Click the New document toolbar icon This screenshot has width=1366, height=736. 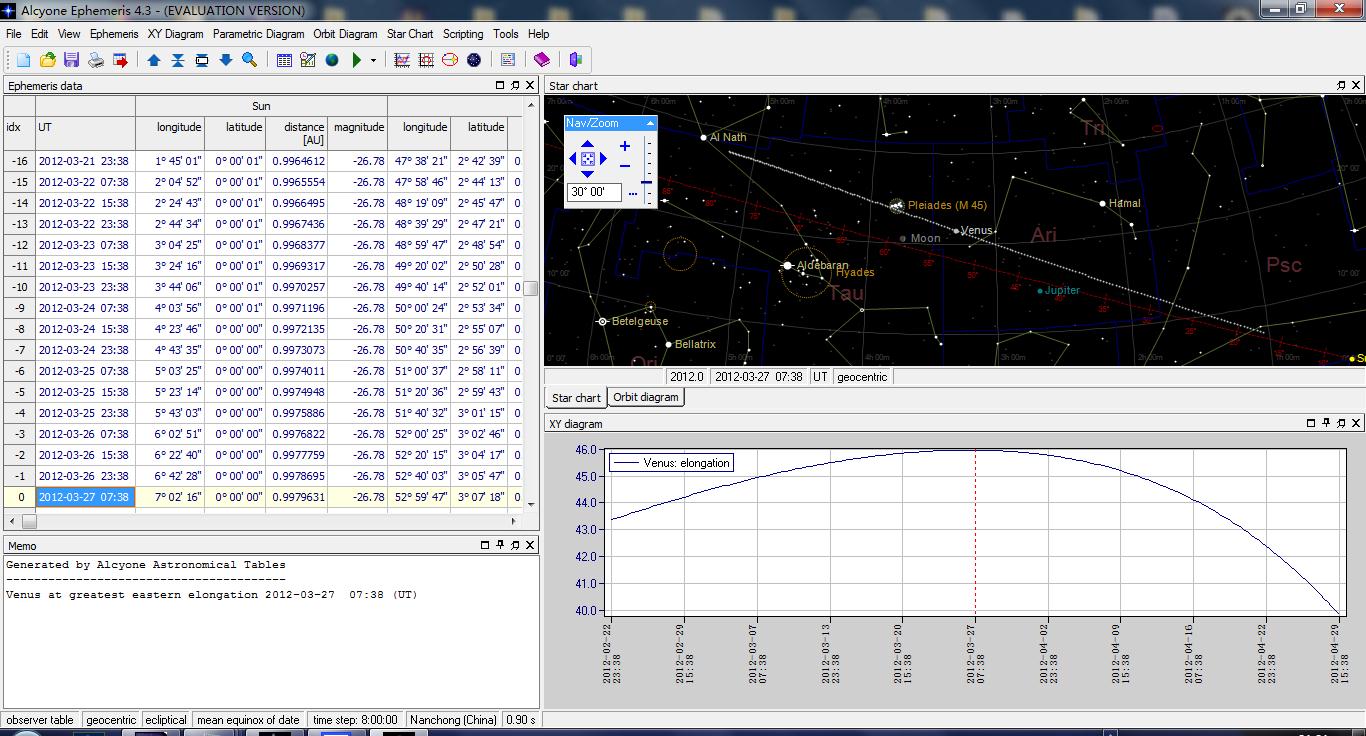pyautogui.click(x=23, y=60)
